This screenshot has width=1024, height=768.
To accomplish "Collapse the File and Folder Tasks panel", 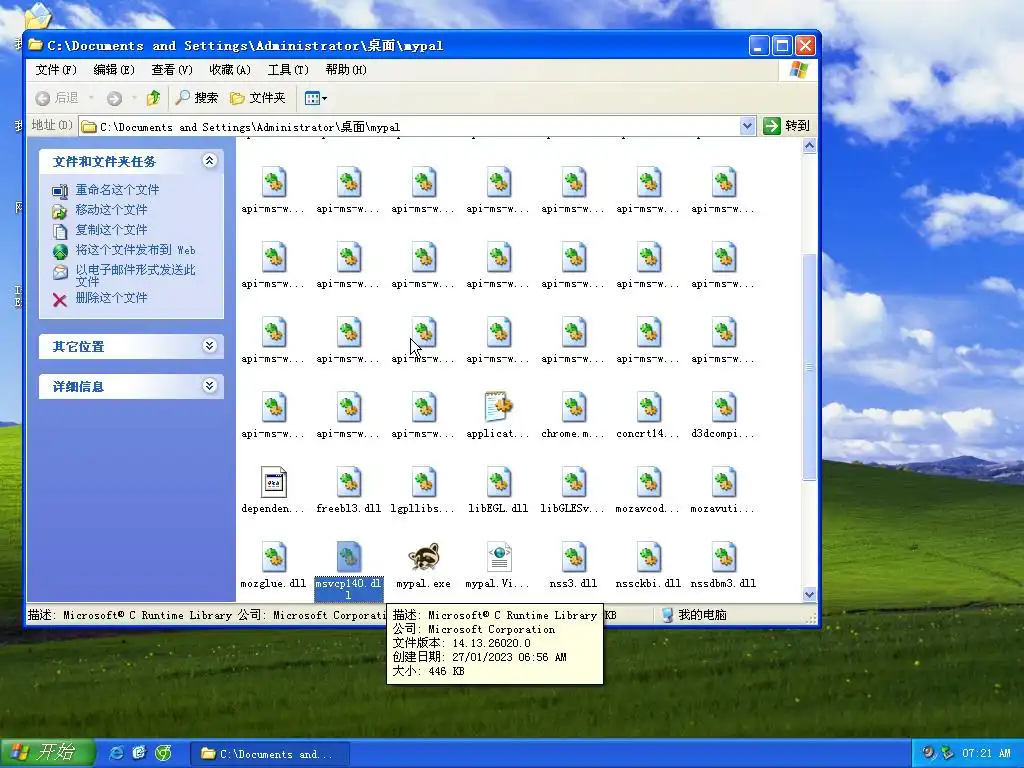I will tap(209, 160).
